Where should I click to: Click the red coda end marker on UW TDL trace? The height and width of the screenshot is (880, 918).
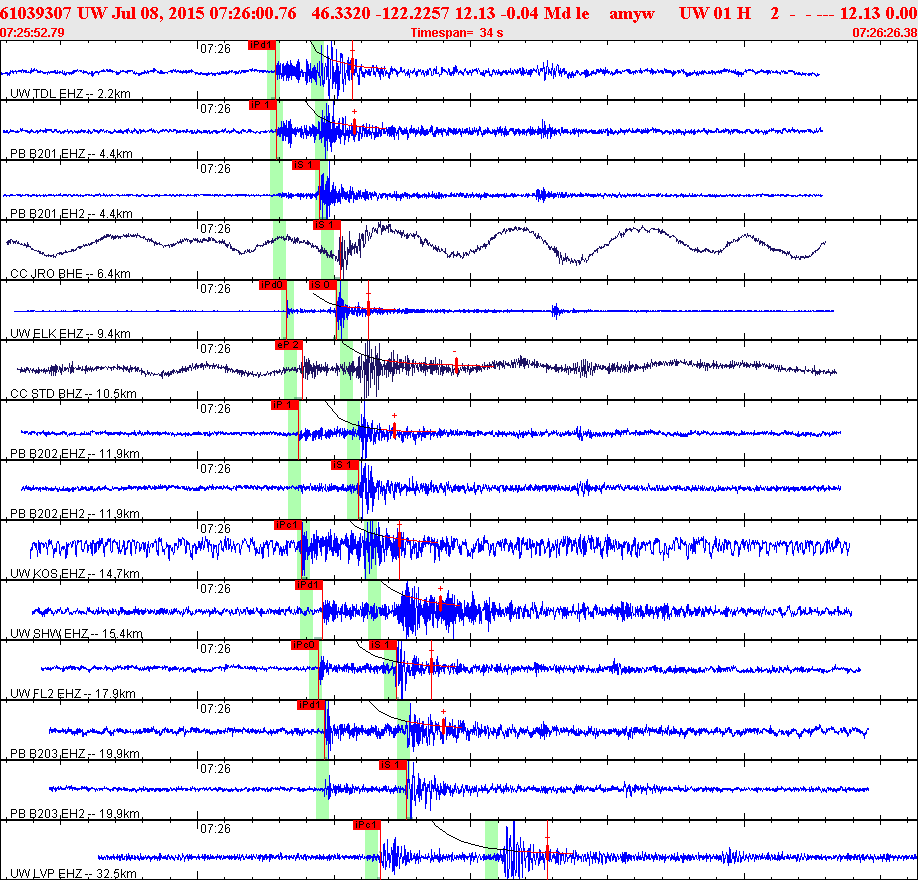point(352,66)
